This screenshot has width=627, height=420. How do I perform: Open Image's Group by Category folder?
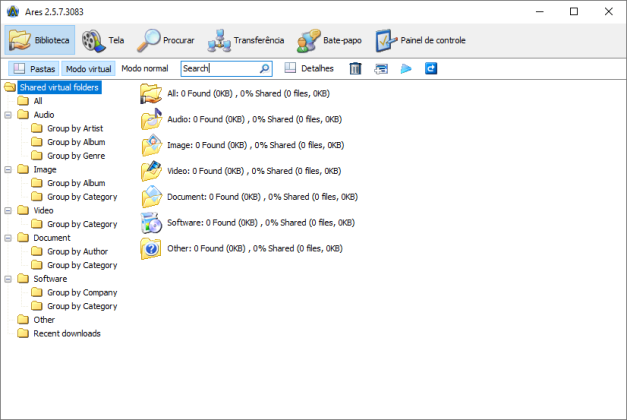tap(82, 197)
